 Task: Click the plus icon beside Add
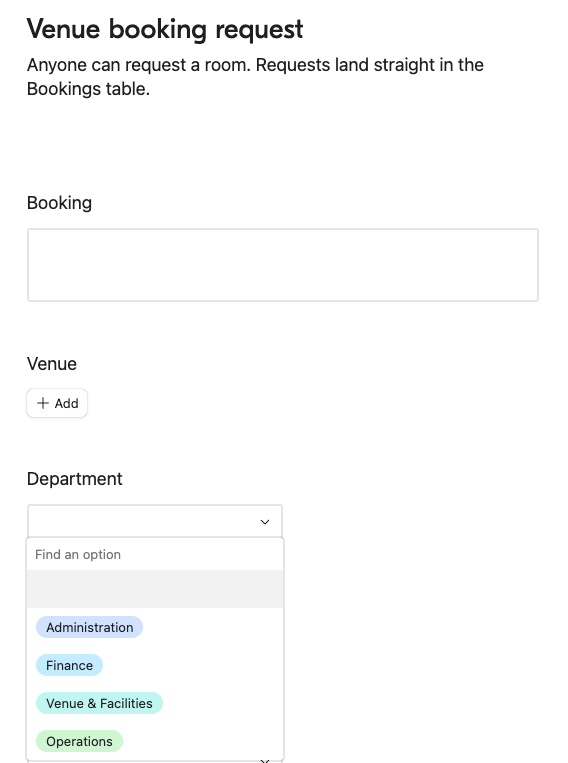coord(43,403)
